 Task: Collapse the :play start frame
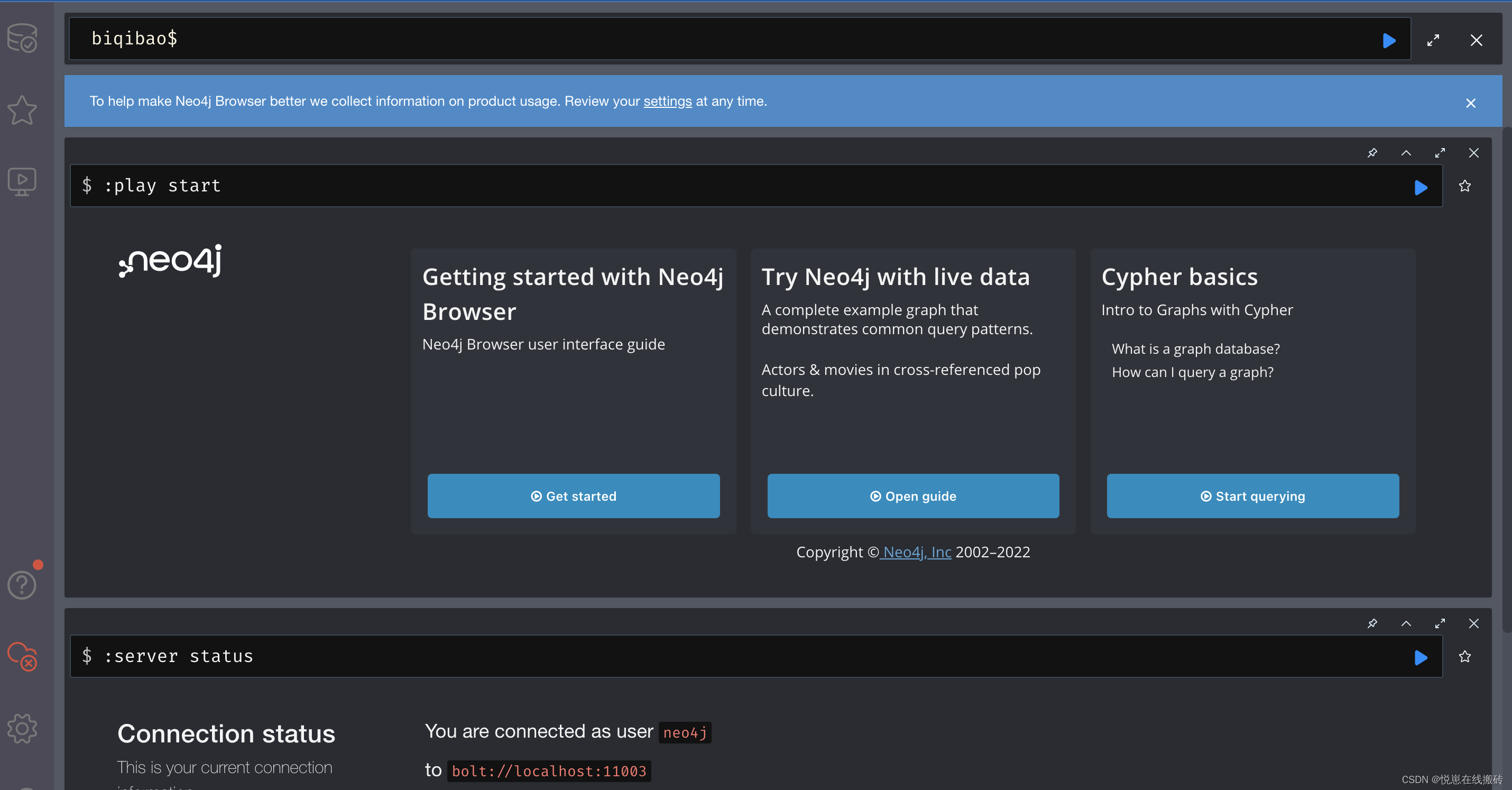coord(1406,153)
